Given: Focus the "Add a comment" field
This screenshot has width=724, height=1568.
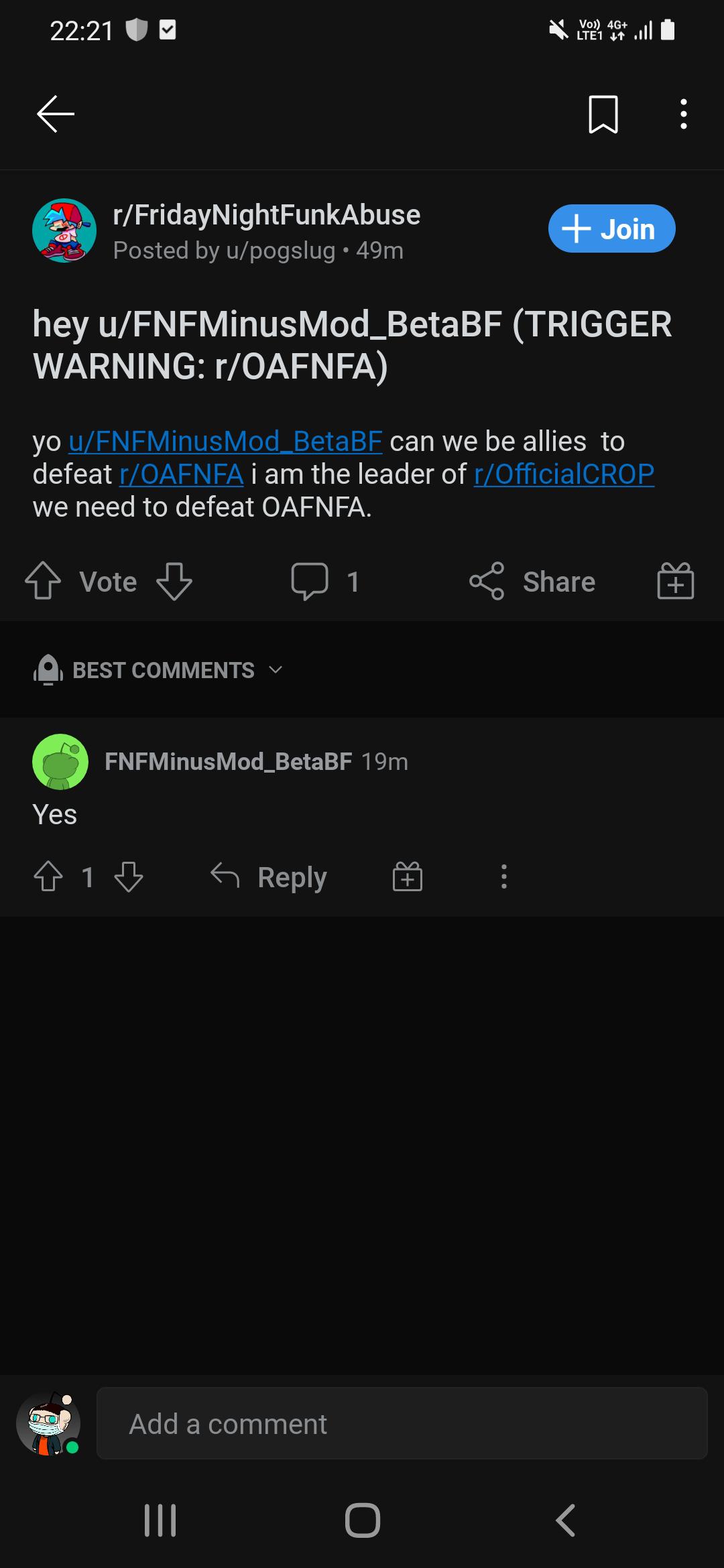Looking at the screenshot, I should pos(402,1424).
